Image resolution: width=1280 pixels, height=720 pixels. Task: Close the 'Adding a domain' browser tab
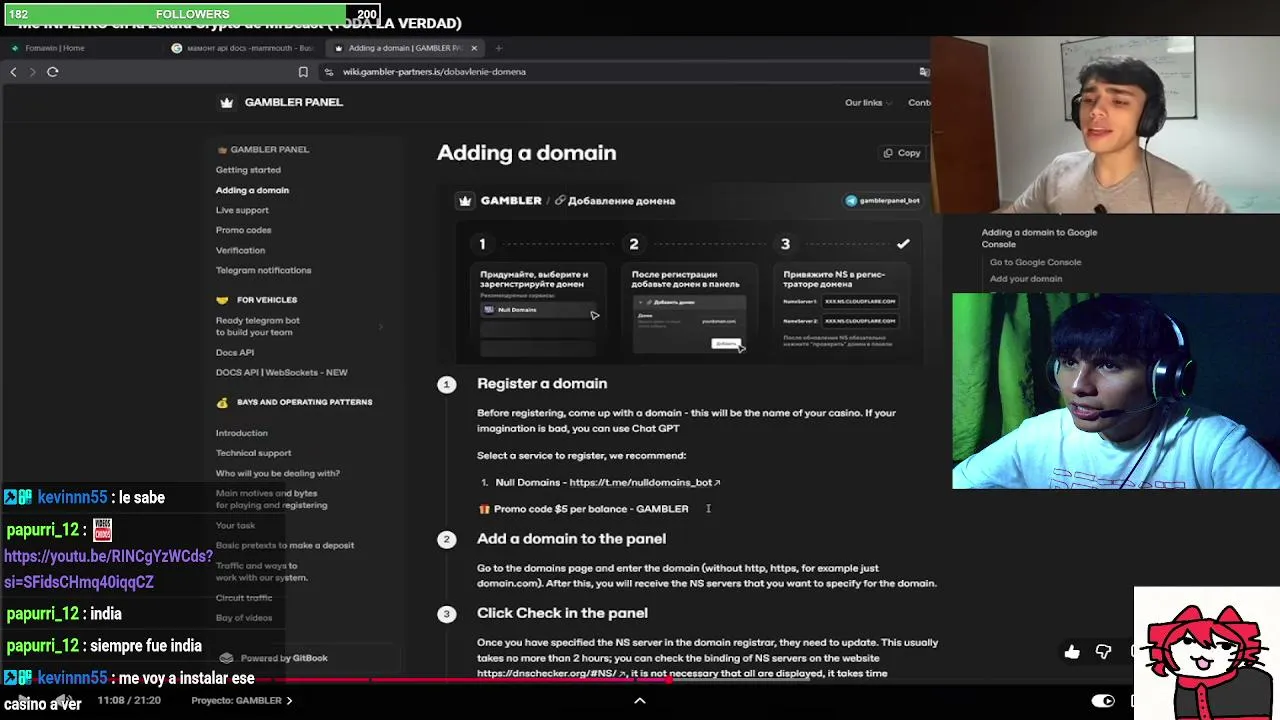click(x=474, y=48)
